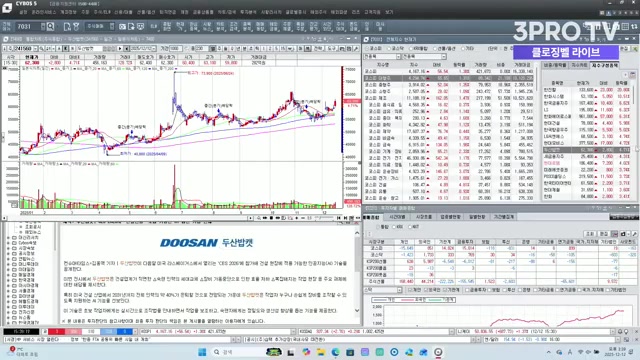Select the KRX radio button in investor panel
The height and width of the screenshot is (360, 640).
pyautogui.click(x=394, y=227)
